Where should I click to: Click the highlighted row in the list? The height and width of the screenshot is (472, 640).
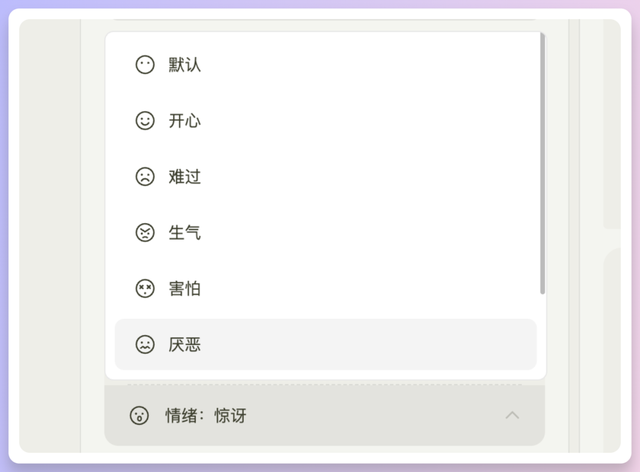coord(325,345)
